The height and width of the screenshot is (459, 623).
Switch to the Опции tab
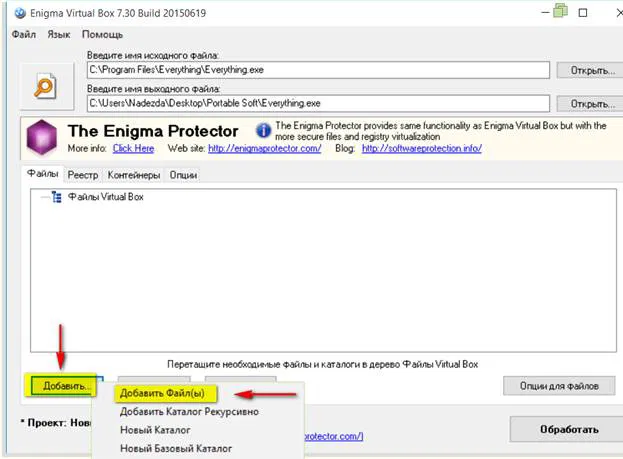coord(183,175)
